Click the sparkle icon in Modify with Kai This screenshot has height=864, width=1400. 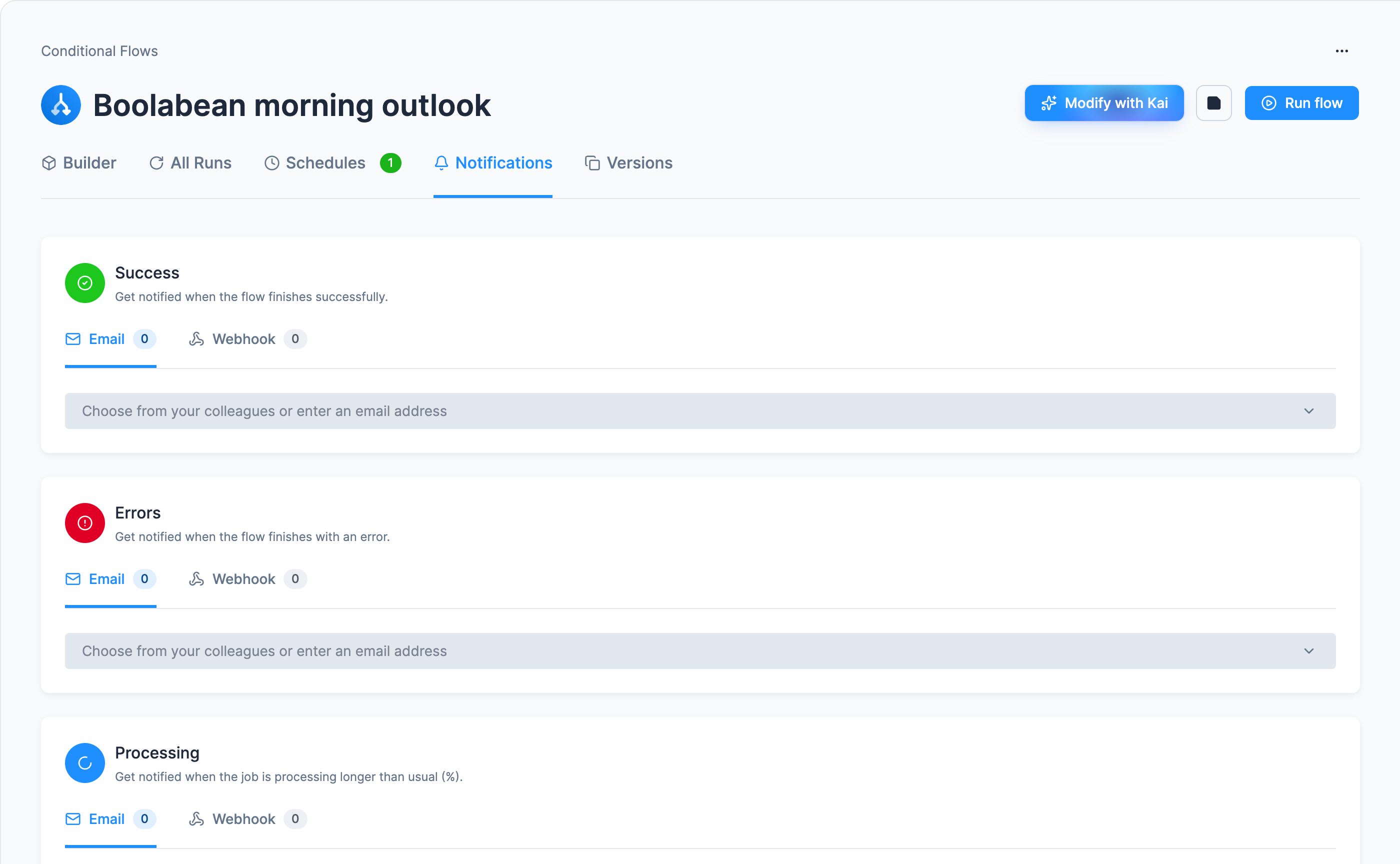point(1048,103)
